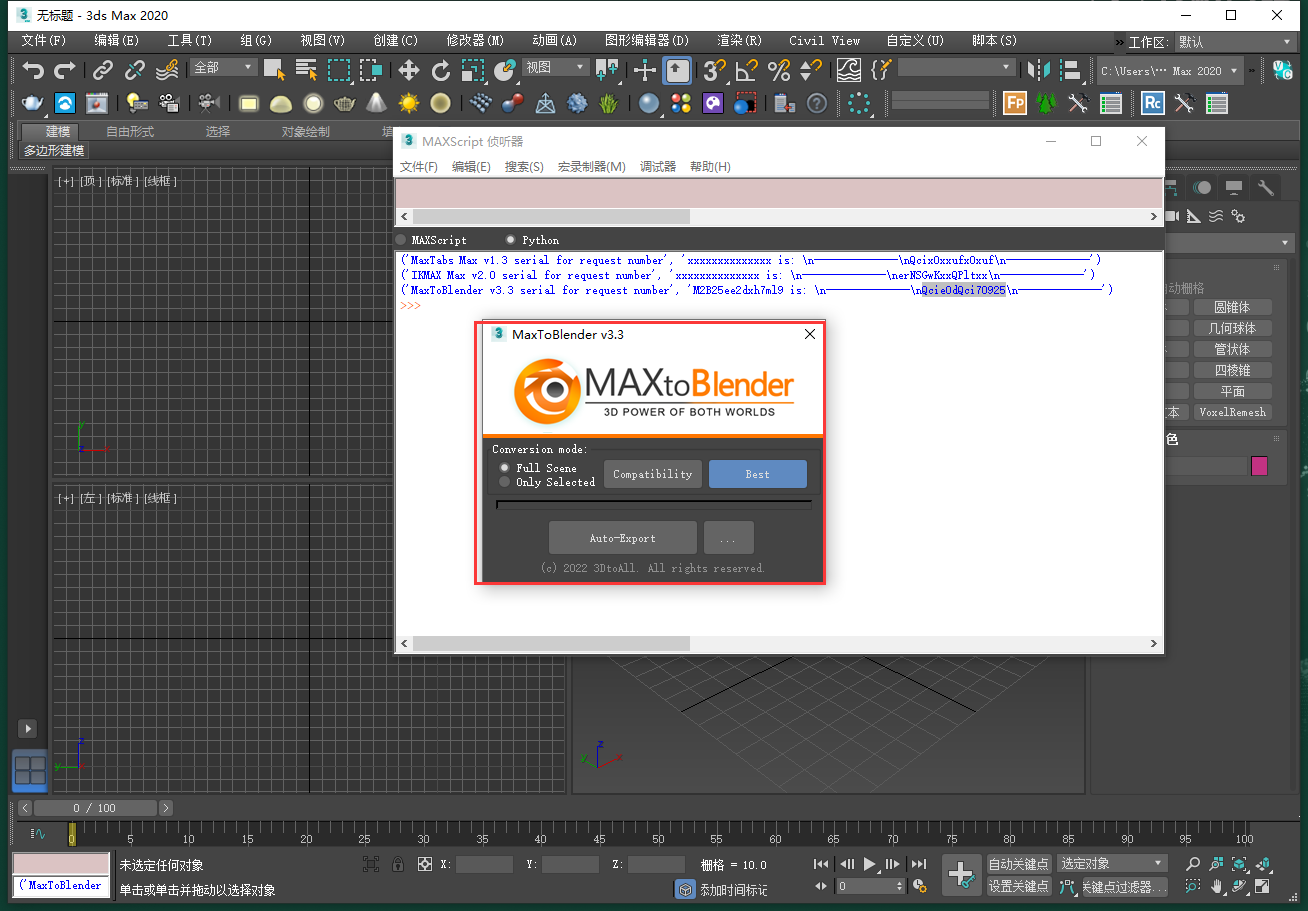This screenshot has width=1308, height=911.
Task: Toggle the Percent Snap icon
Action: tap(779, 70)
